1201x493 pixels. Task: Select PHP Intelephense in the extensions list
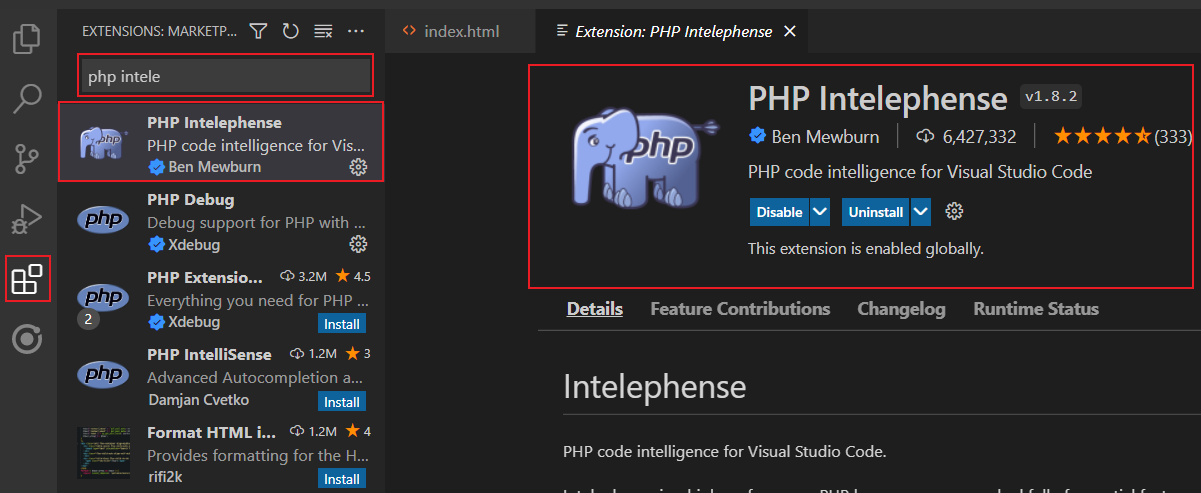(x=221, y=142)
